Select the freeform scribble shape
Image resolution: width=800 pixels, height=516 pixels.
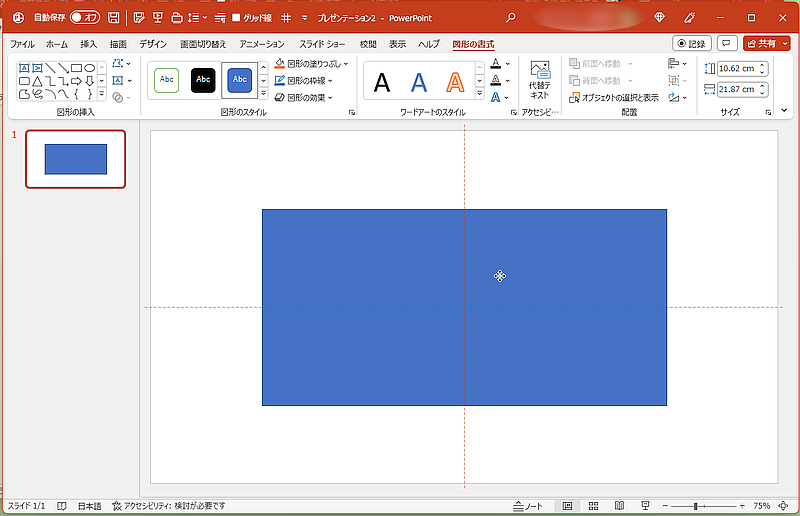[x=37, y=94]
